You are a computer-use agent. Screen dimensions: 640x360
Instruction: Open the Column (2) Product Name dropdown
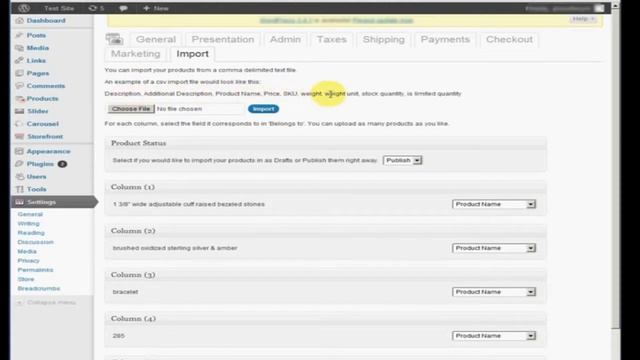pos(494,248)
